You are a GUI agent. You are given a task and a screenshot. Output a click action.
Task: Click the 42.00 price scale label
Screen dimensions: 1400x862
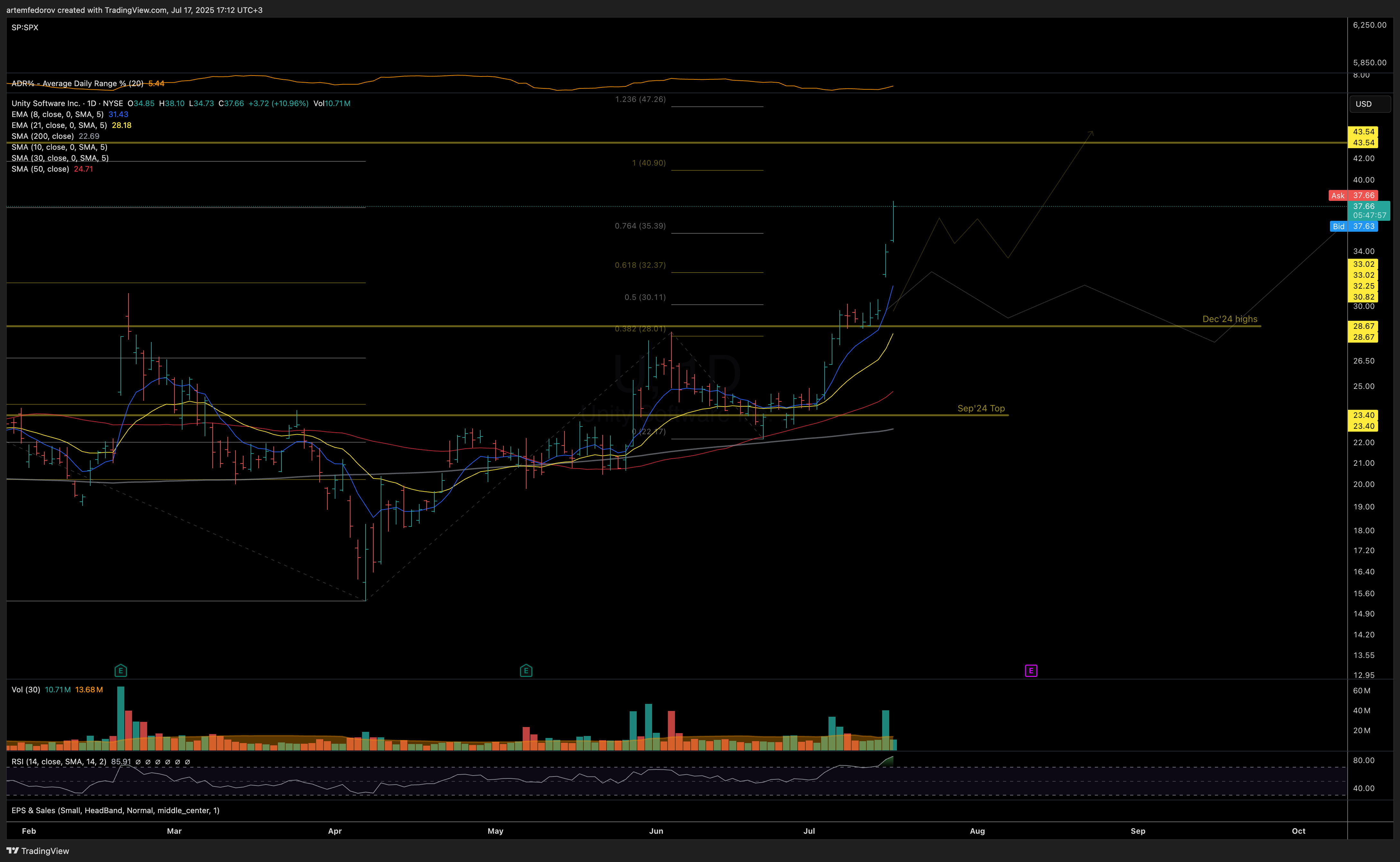click(x=1363, y=158)
